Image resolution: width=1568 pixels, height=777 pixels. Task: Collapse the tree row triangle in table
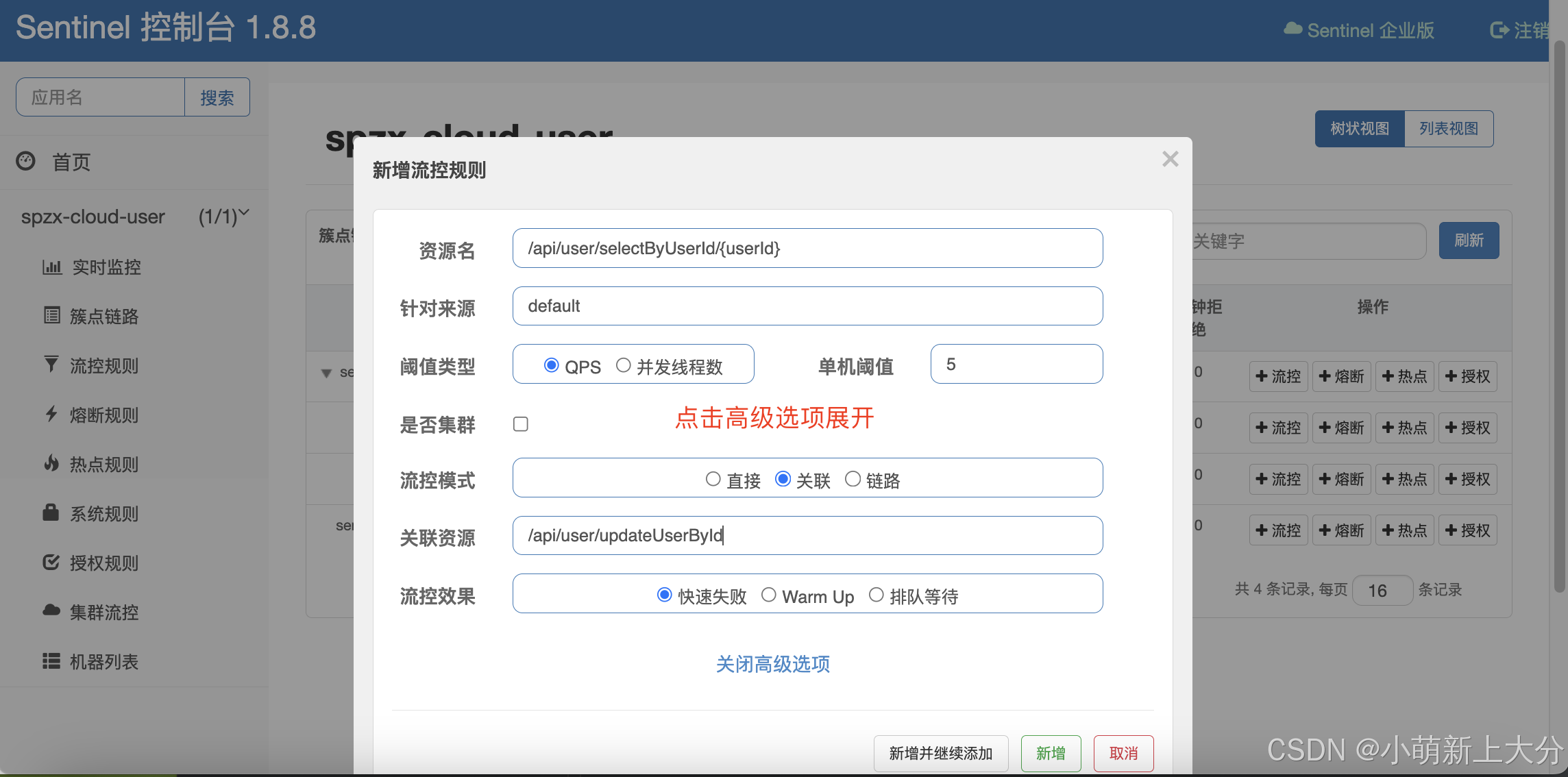pyautogui.click(x=326, y=373)
